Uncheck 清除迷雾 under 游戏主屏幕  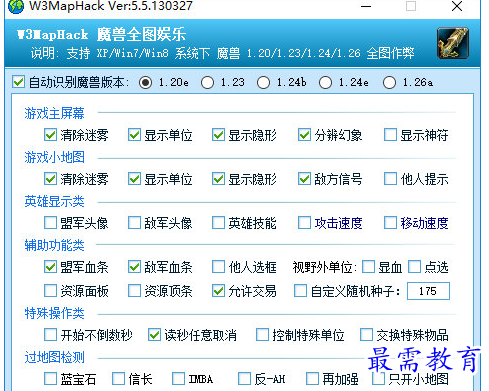tap(50, 135)
